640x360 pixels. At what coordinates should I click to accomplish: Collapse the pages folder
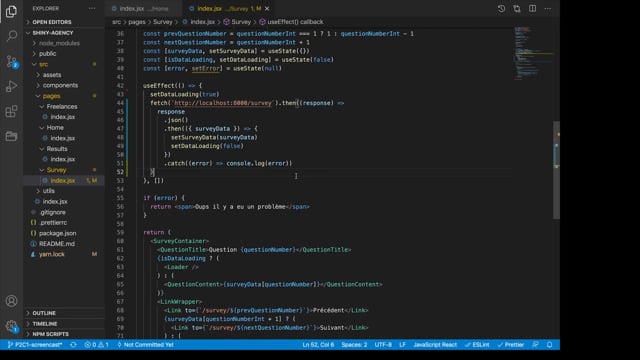(x=51, y=96)
